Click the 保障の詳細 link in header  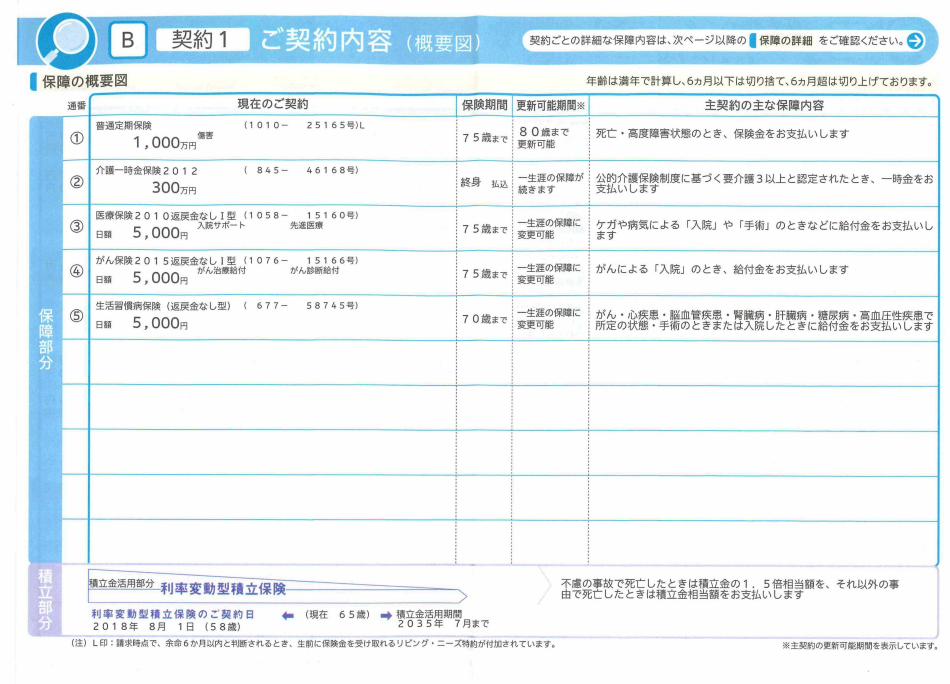click(x=784, y=41)
